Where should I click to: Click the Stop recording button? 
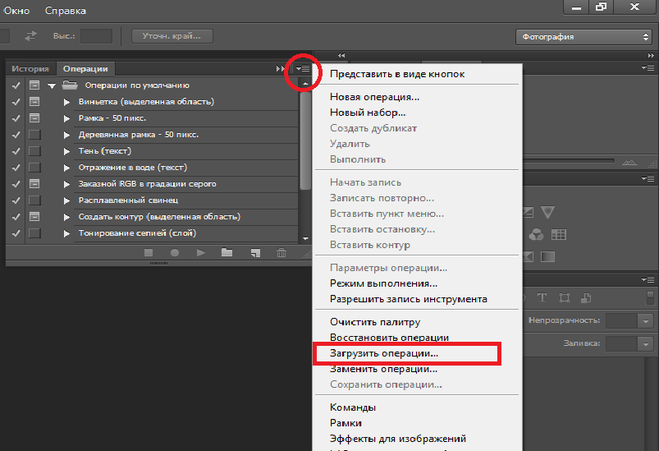pos(149,254)
